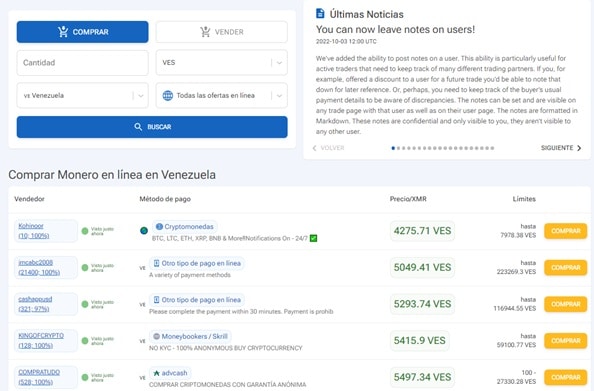This screenshot has width=594, height=391.
Task: Click the green online status dot for Kohinoor
Action: coord(85,231)
